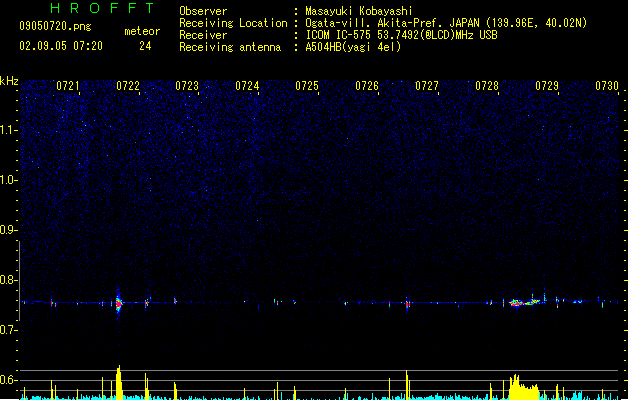Click the 0724 time axis marker
The height and width of the screenshot is (400, 629).
click(x=247, y=86)
